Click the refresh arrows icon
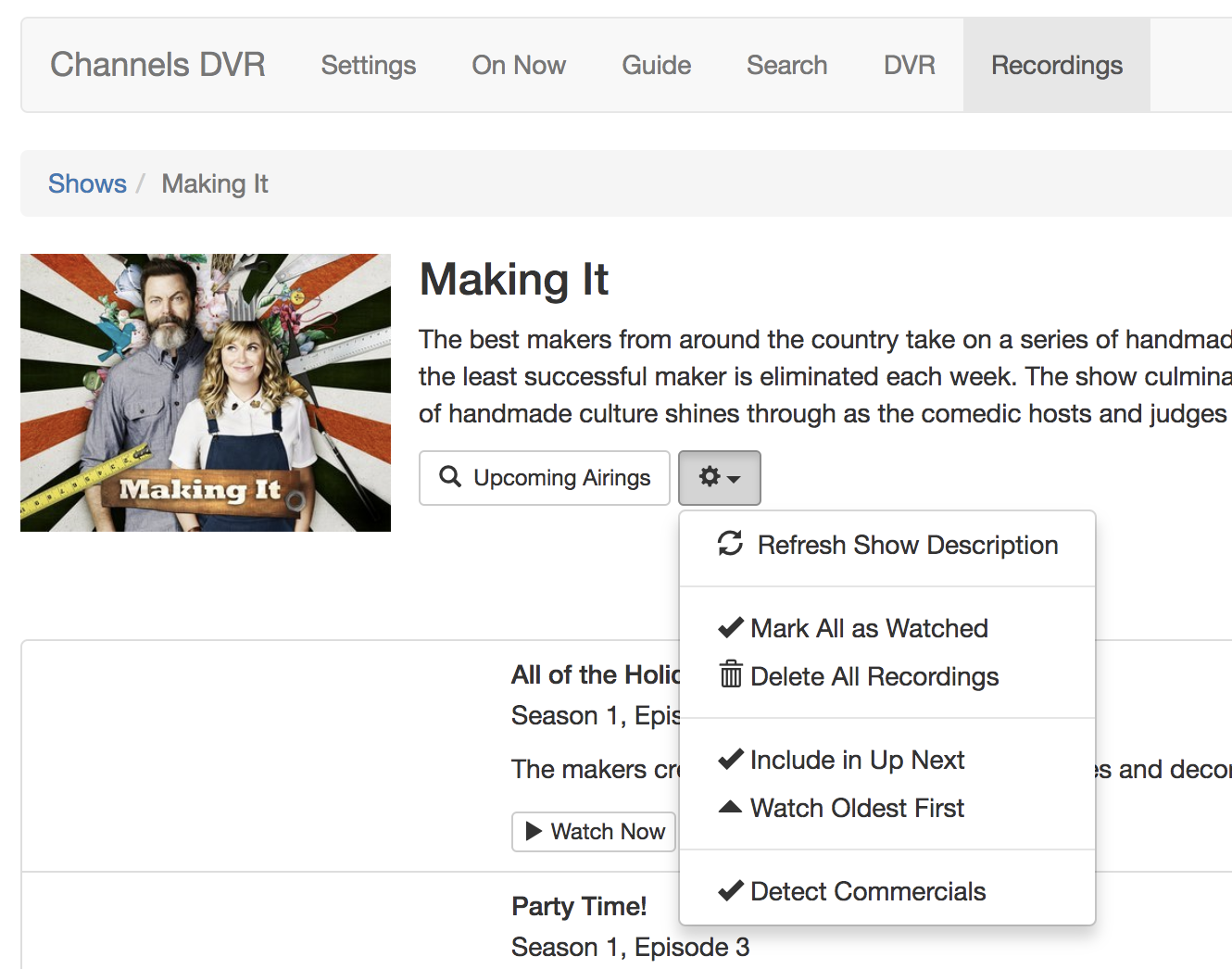This screenshot has height=969, width=1232. pyautogui.click(x=730, y=544)
